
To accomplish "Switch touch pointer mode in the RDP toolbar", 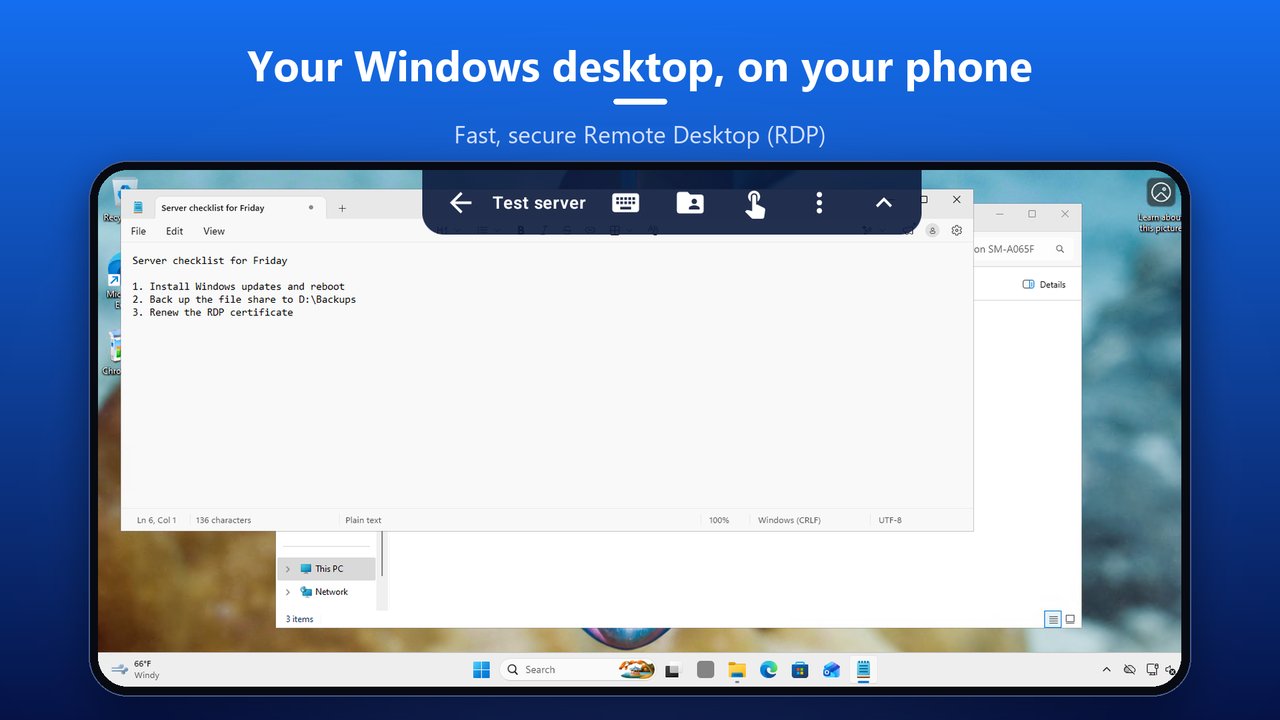I will pyautogui.click(x=755, y=204).
